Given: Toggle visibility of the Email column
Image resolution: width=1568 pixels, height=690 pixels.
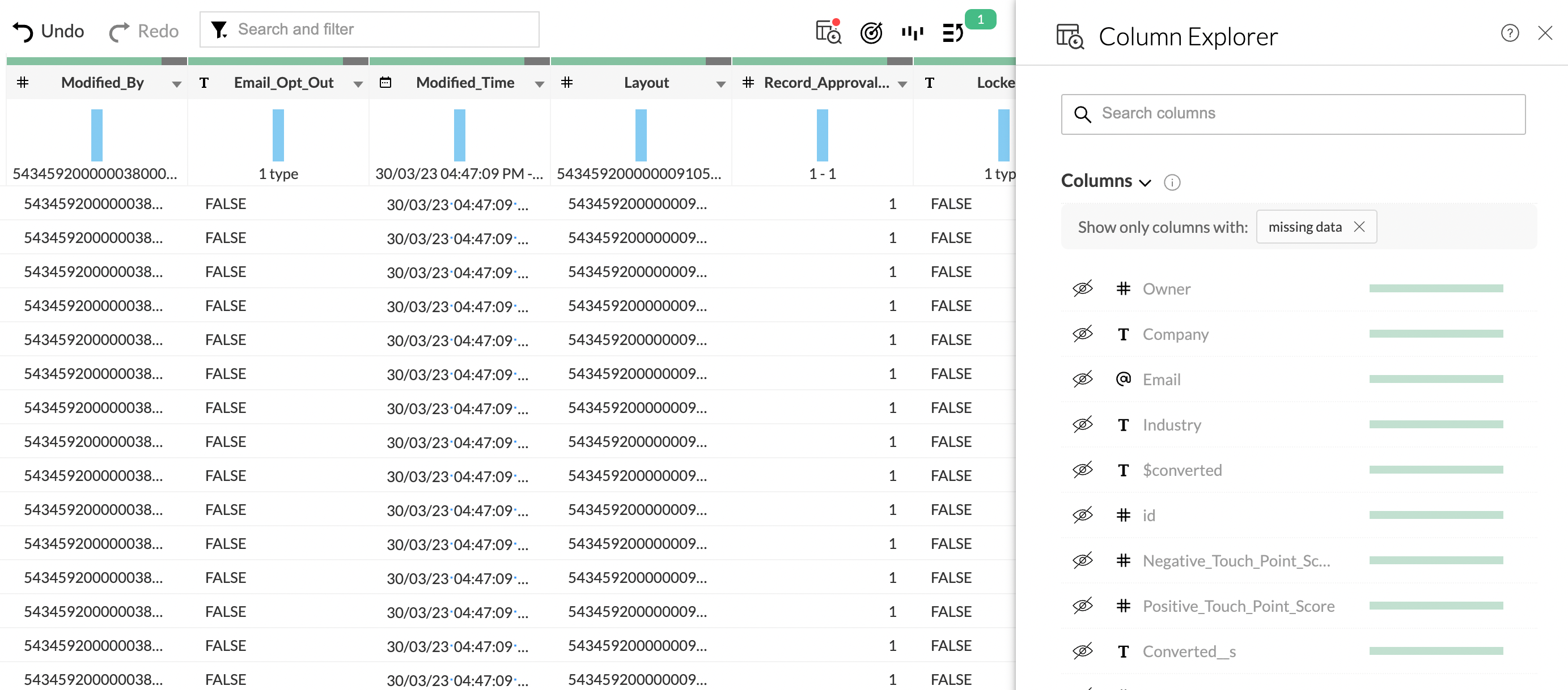Looking at the screenshot, I should tap(1082, 379).
